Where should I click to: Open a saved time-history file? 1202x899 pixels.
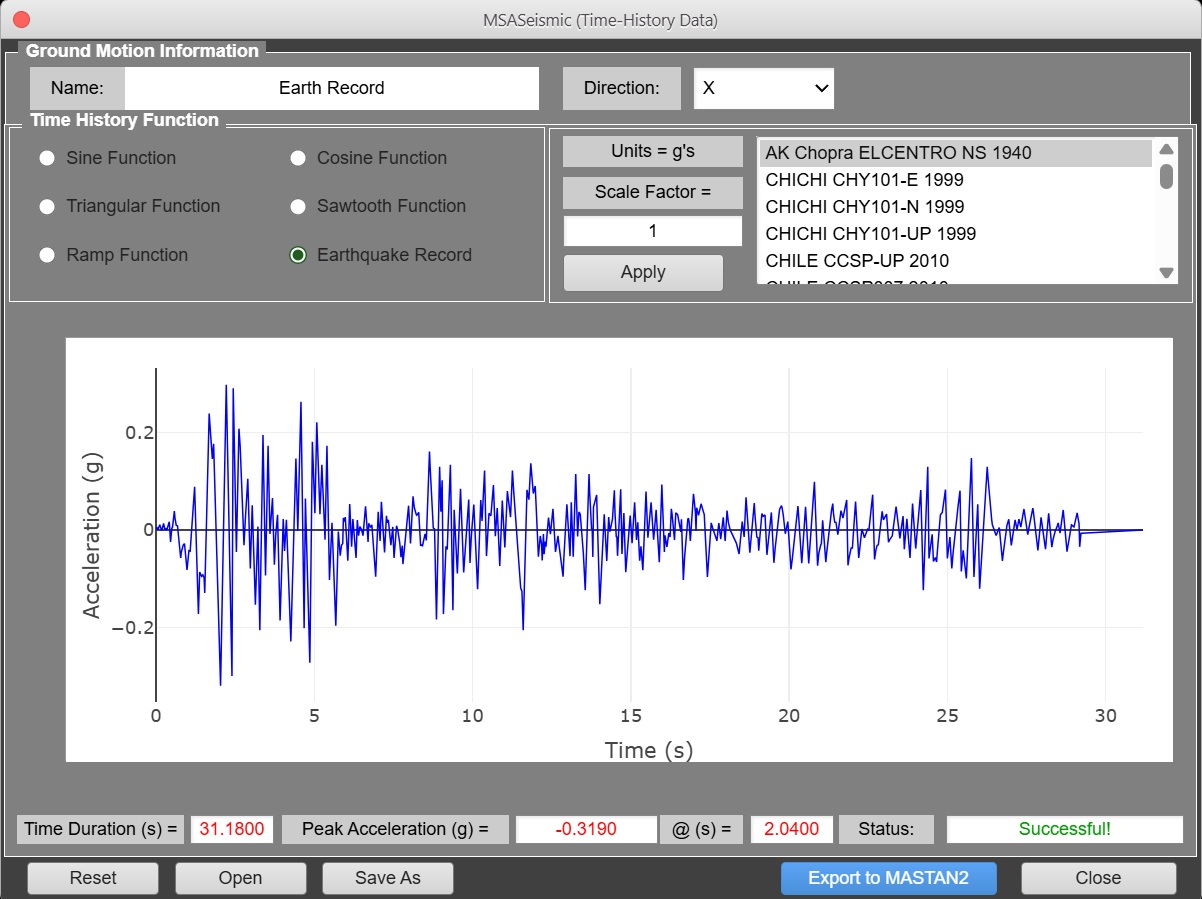[x=241, y=878]
